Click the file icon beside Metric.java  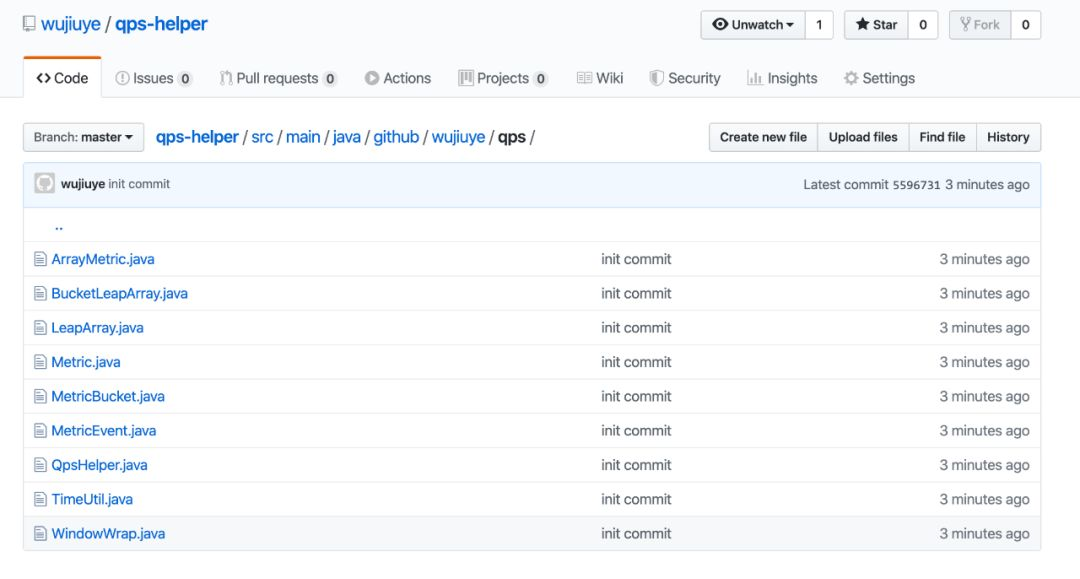pyautogui.click(x=40, y=362)
